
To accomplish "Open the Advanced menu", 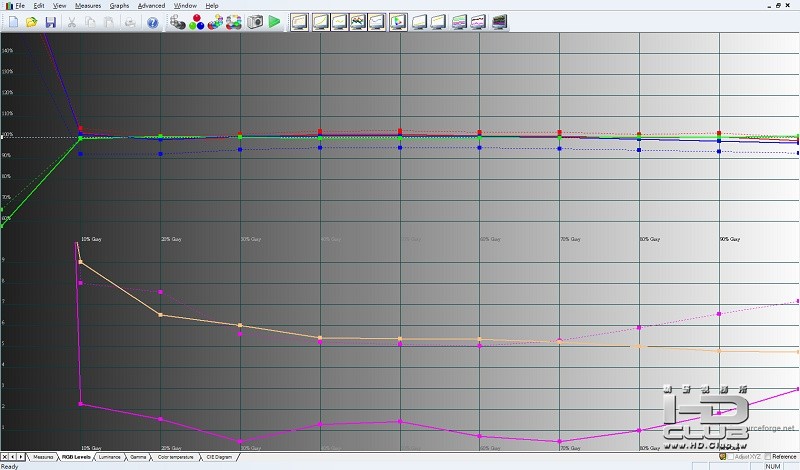I will [152, 6].
